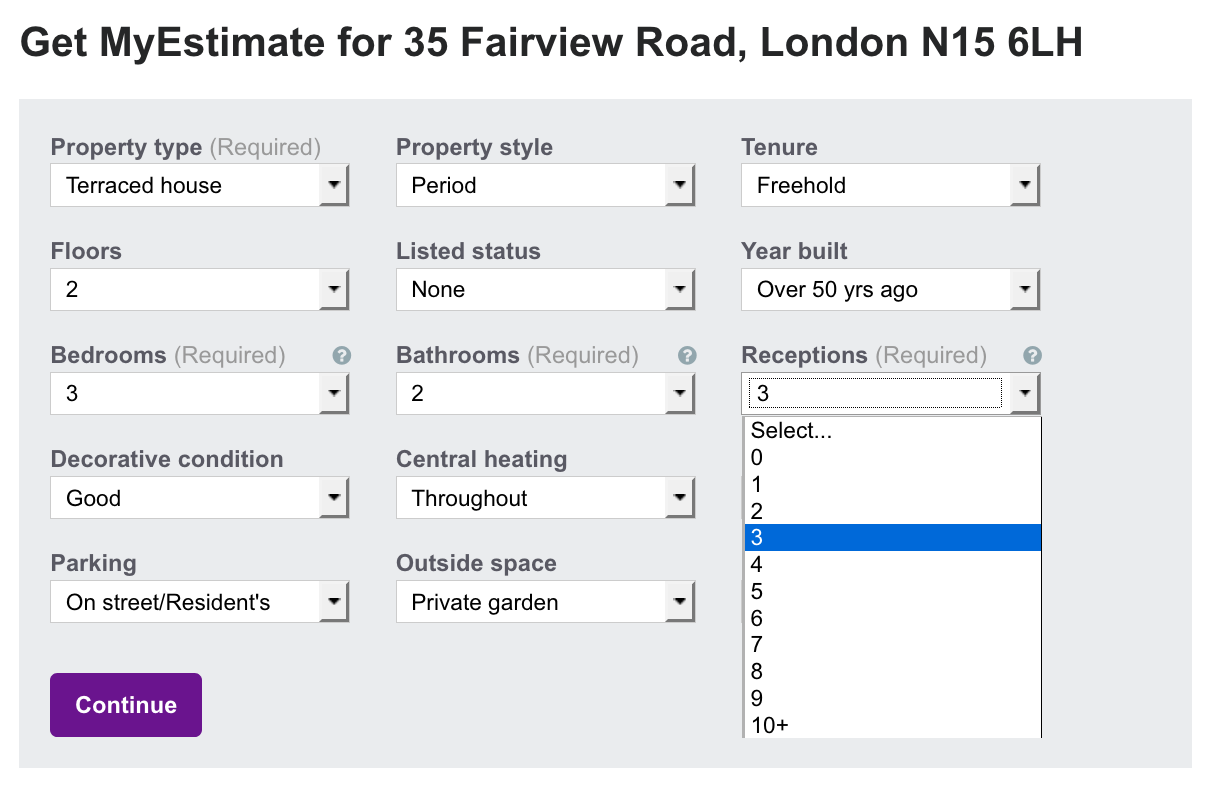Choose 10+ in the Receptions list
Image resolution: width=1212 pixels, height=790 pixels.
click(893, 726)
